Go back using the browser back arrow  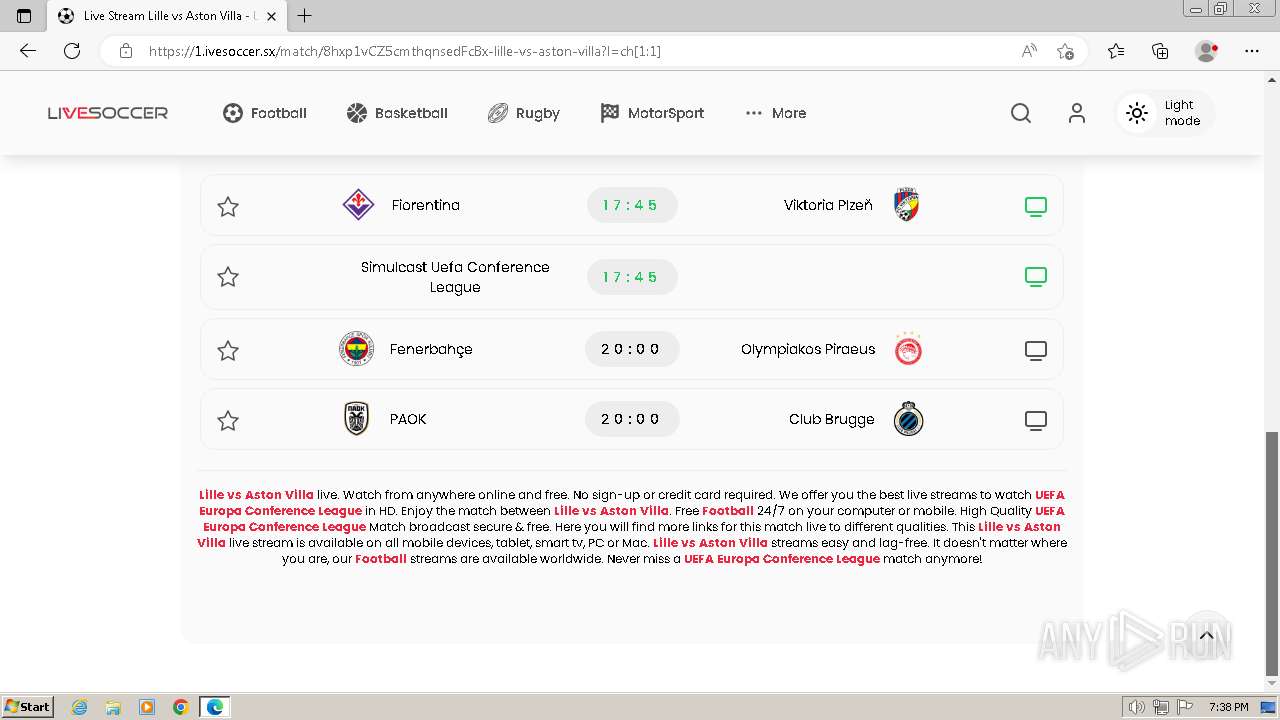pos(28,51)
